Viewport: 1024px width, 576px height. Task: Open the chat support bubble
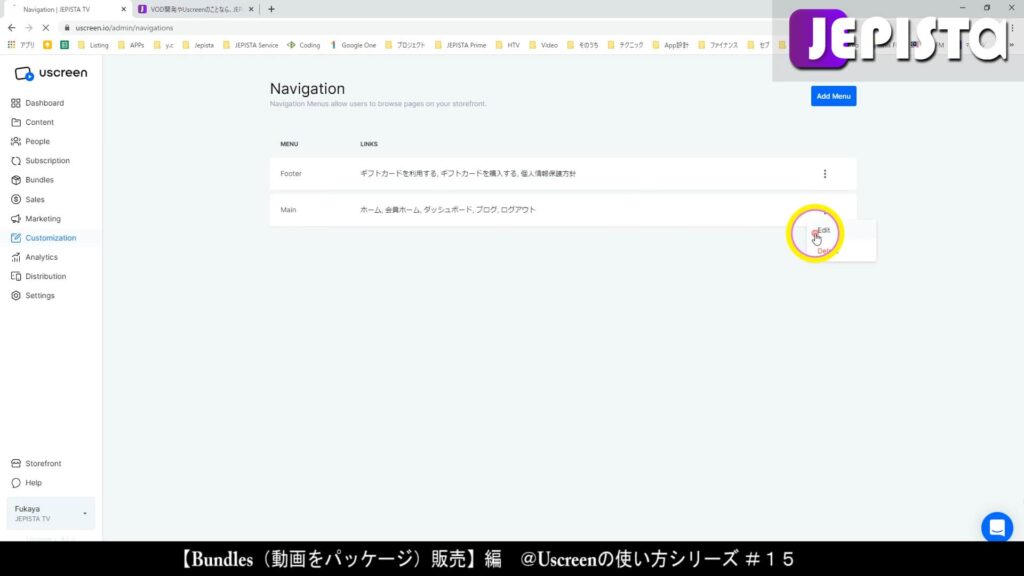pos(997,527)
